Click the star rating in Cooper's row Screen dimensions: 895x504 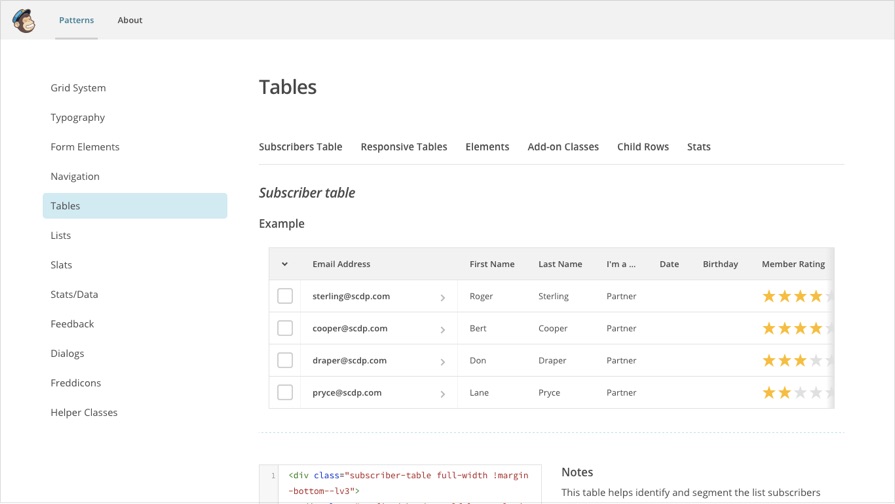point(797,328)
